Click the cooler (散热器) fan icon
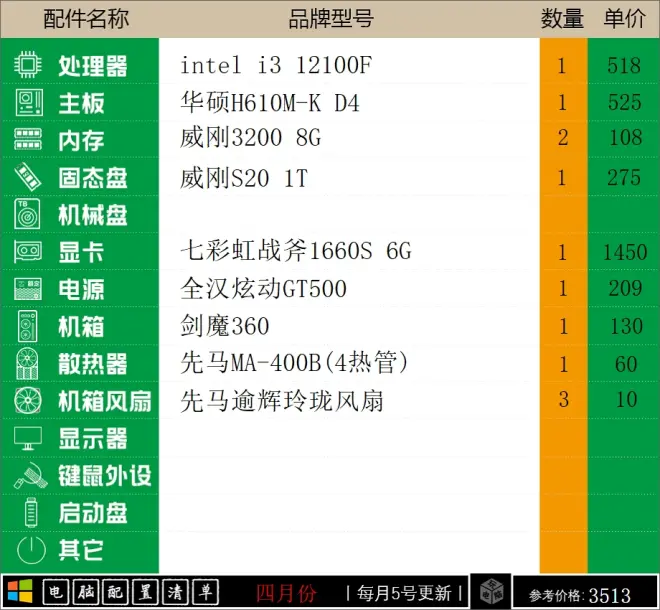 click(27, 364)
